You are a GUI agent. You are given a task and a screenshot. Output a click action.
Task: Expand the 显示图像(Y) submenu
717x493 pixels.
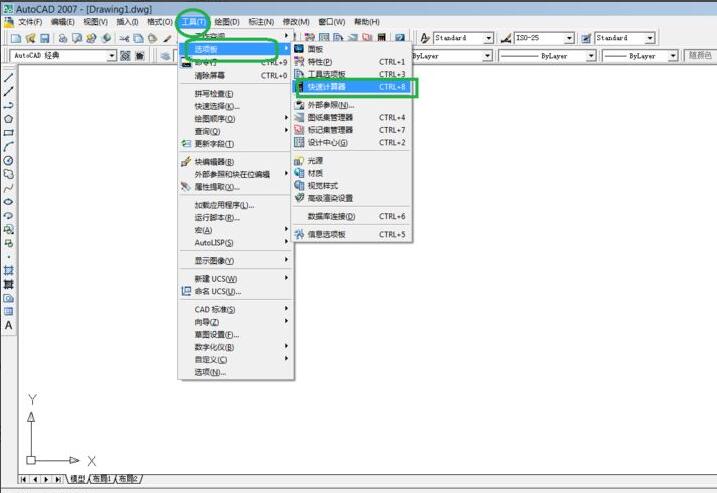tap(235, 260)
